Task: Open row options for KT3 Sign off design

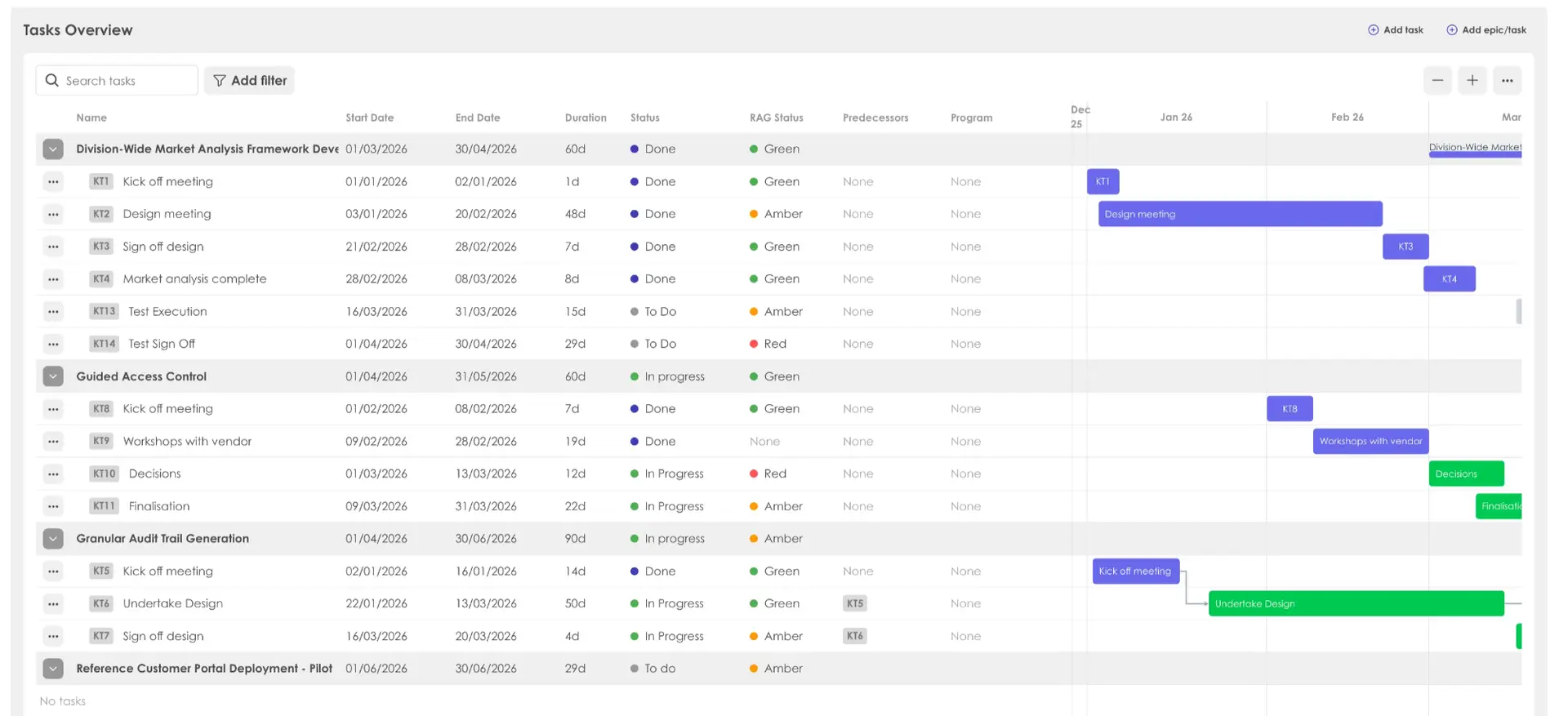Action: click(x=53, y=247)
